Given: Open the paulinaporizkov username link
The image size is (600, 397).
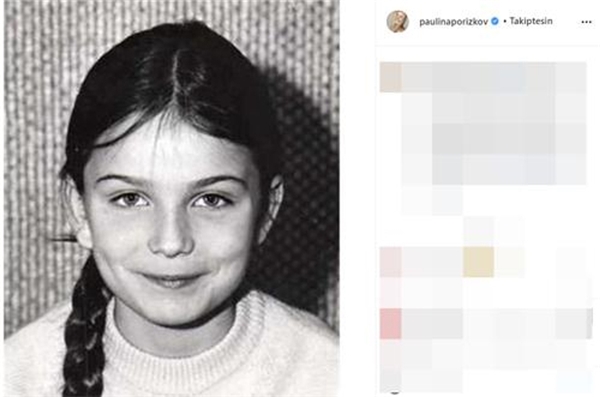Looking at the screenshot, I should (x=453, y=22).
